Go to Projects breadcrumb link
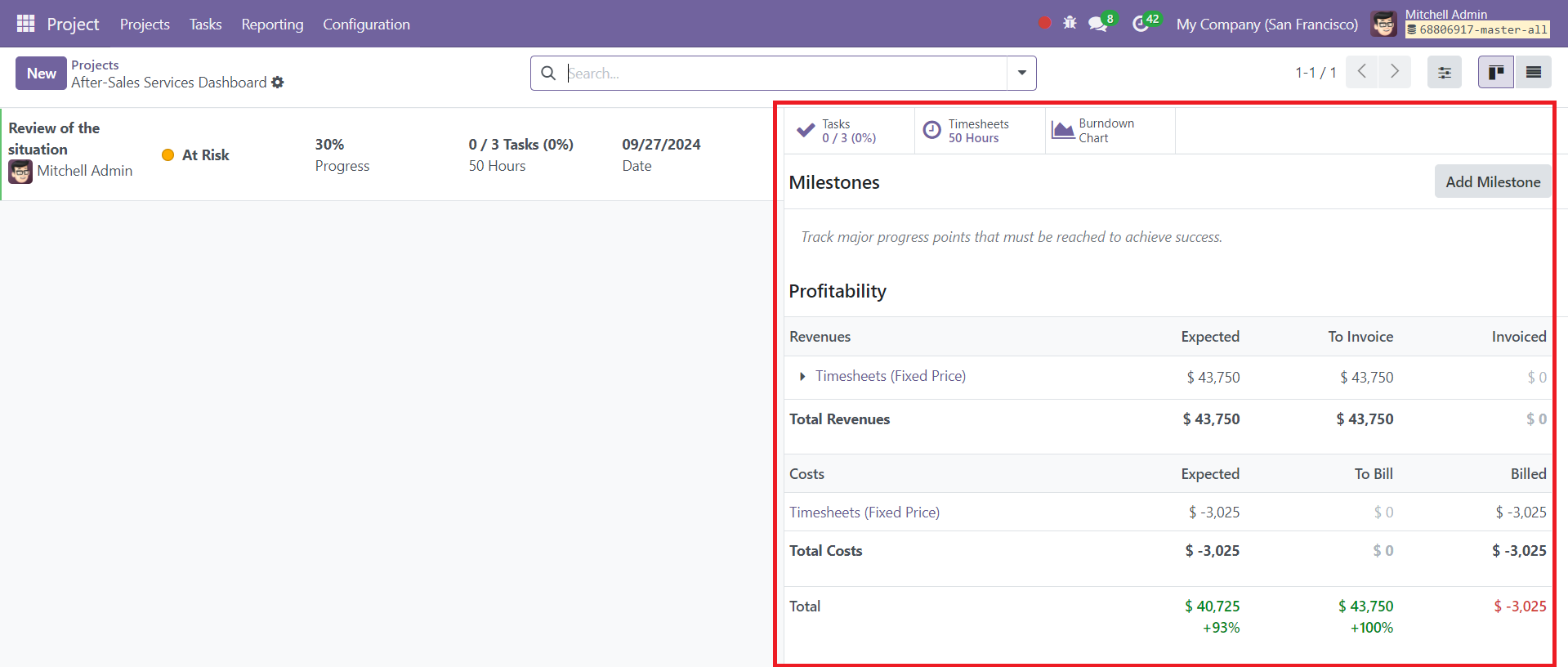This screenshot has height=667, width=1568. (x=95, y=65)
